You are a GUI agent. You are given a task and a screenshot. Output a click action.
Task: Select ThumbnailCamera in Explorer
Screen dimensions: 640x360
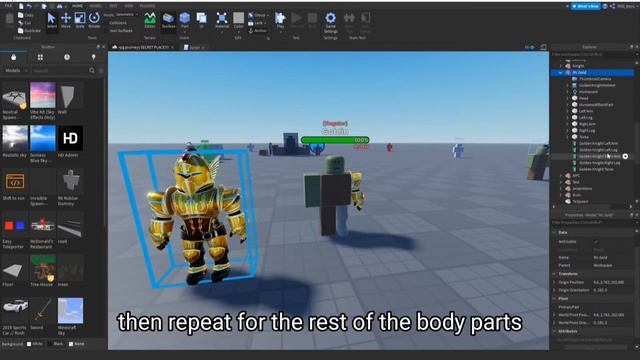click(595, 79)
